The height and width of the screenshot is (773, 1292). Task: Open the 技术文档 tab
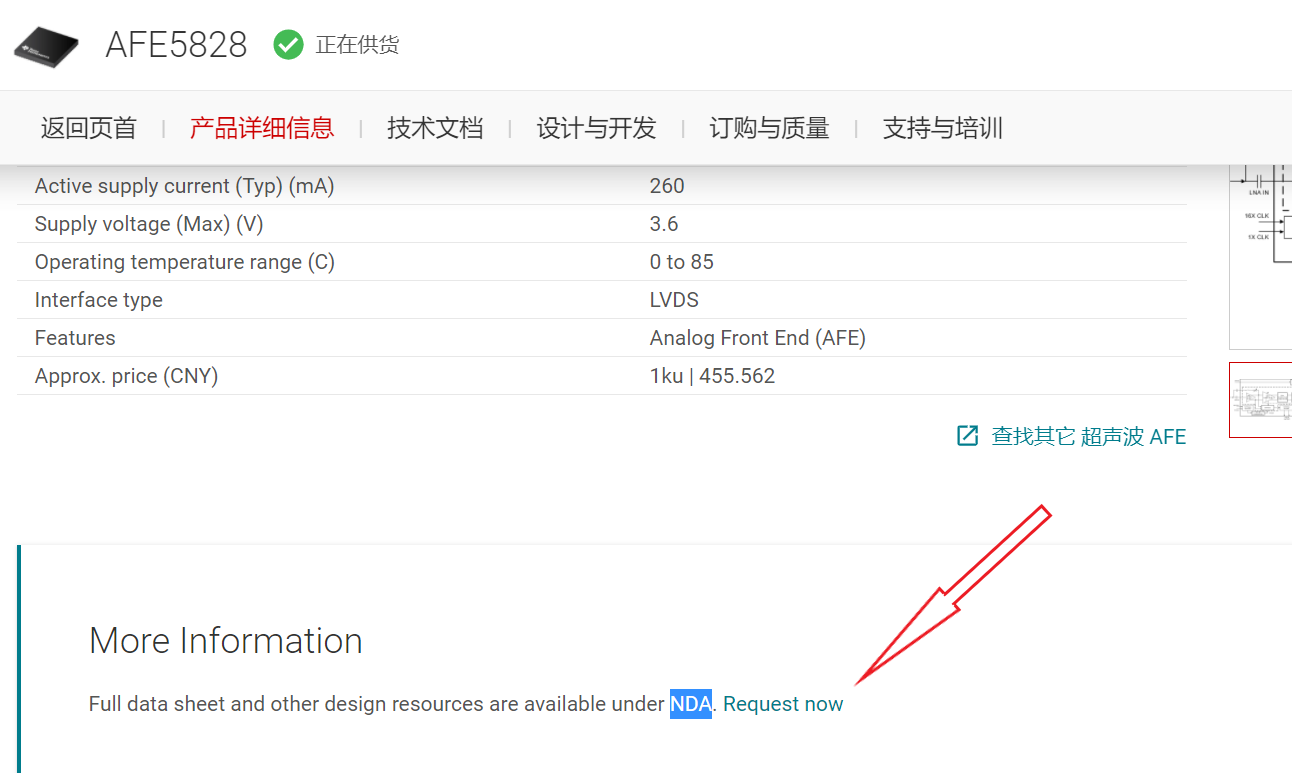435,128
